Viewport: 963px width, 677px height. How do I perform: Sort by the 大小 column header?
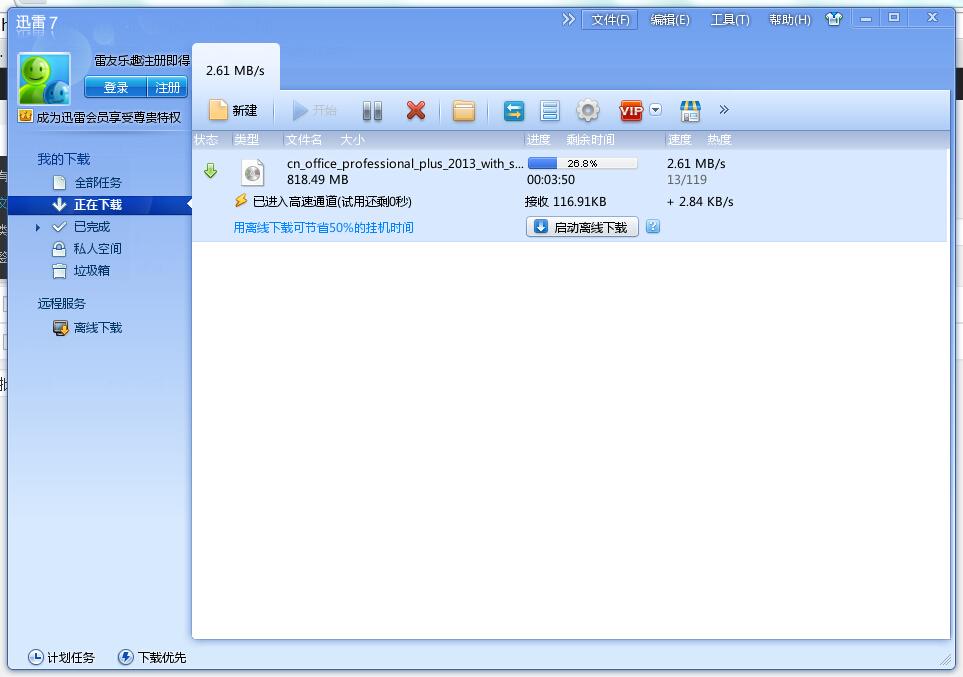pyautogui.click(x=353, y=139)
